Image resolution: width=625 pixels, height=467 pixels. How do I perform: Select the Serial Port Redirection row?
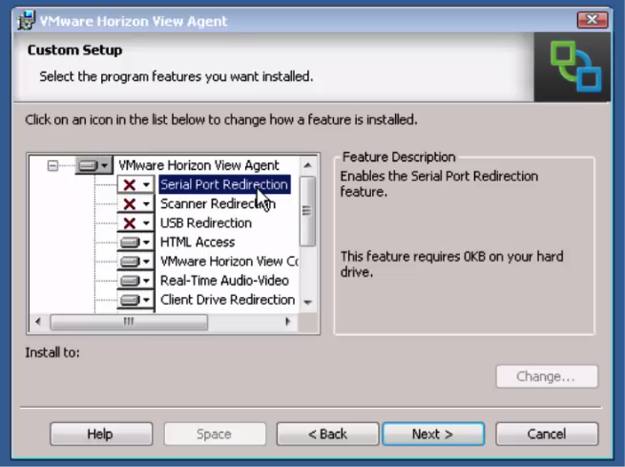coord(224,184)
